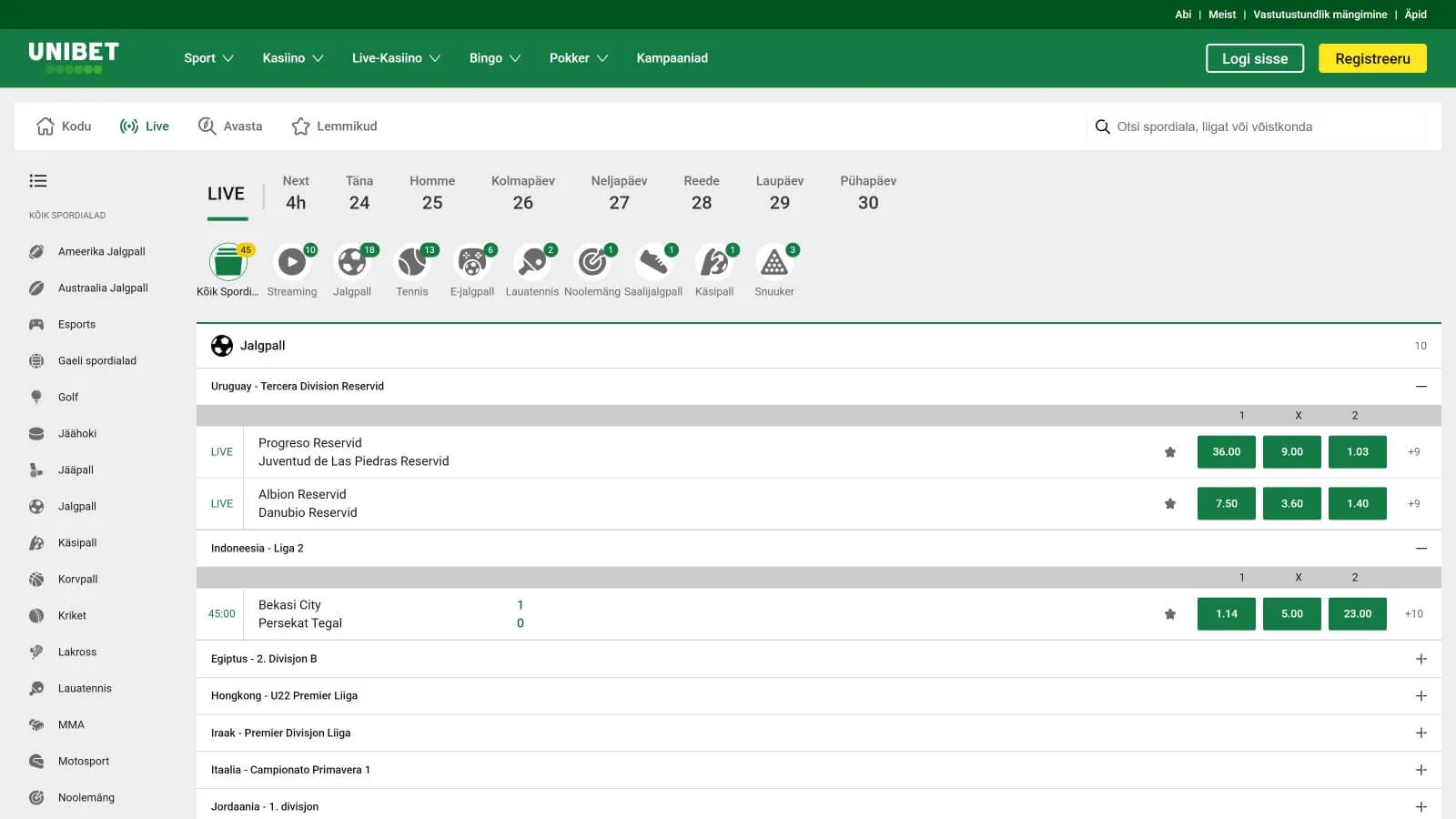Viewport: 1456px width, 819px height.
Task: Click the Käsipall icon in sports carousel
Action: point(713,263)
